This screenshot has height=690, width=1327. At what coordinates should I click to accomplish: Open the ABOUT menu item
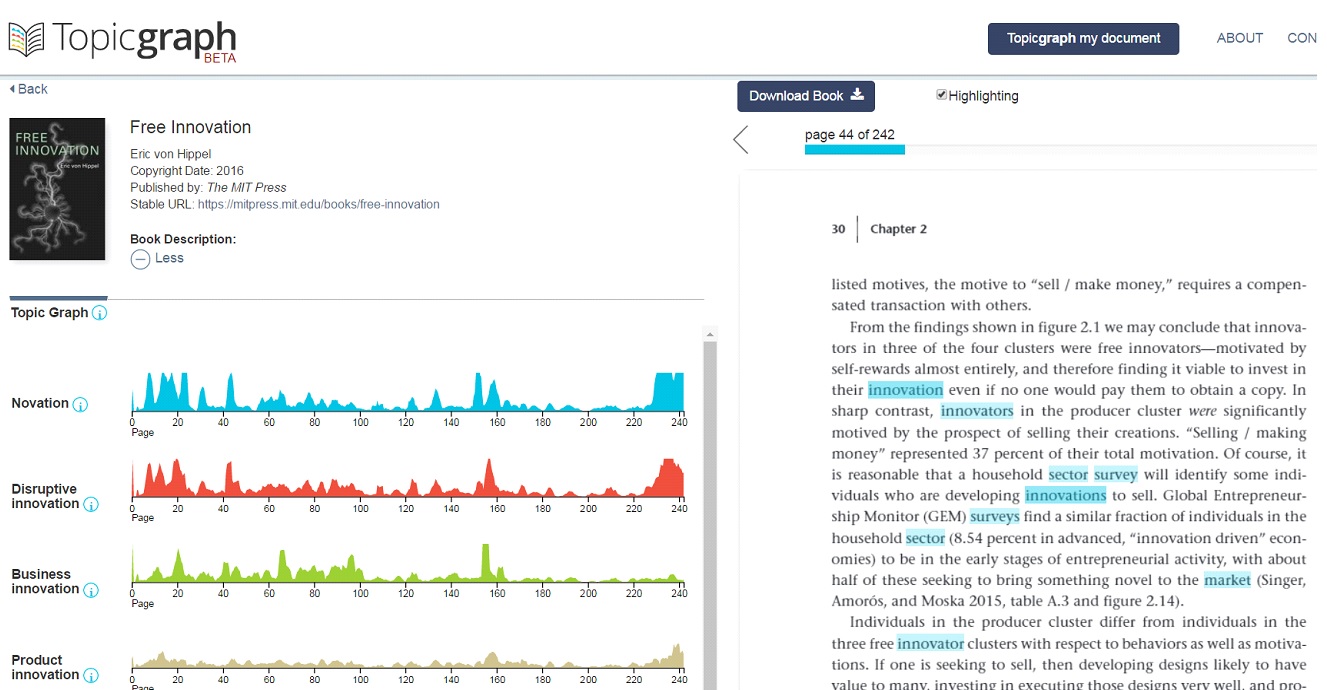point(1239,38)
